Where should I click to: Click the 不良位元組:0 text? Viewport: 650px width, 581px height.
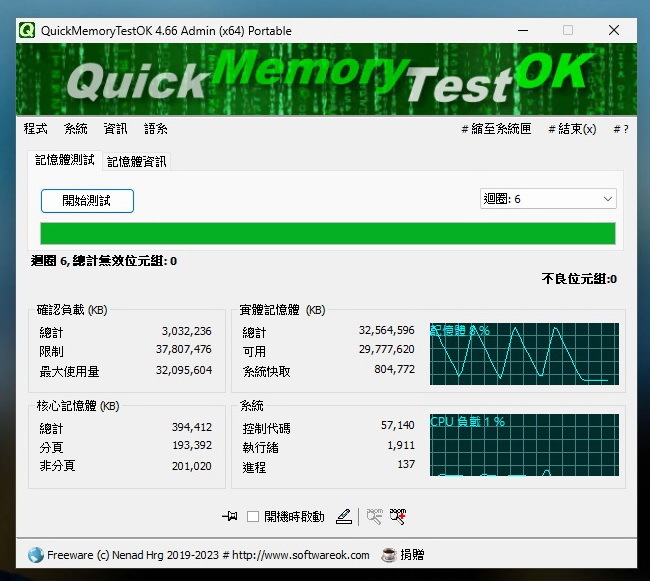pyautogui.click(x=579, y=279)
